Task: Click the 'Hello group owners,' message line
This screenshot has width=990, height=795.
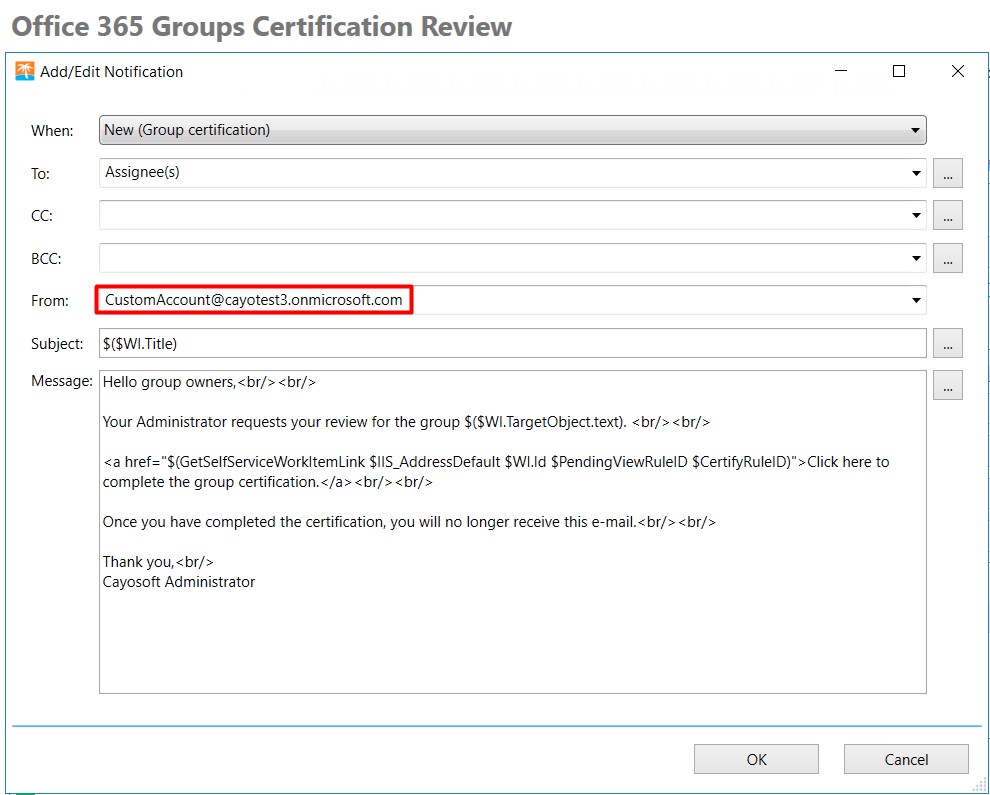Action: [x=209, y=382]
